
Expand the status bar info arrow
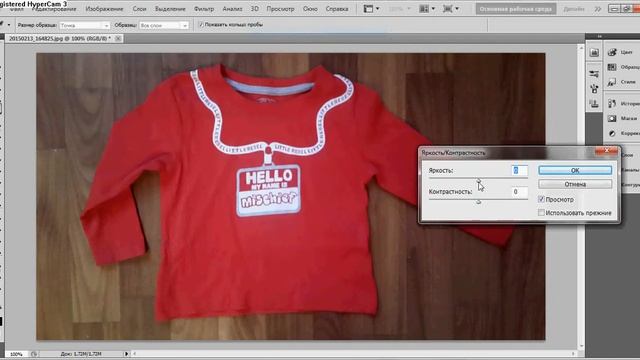click(126, 354)
